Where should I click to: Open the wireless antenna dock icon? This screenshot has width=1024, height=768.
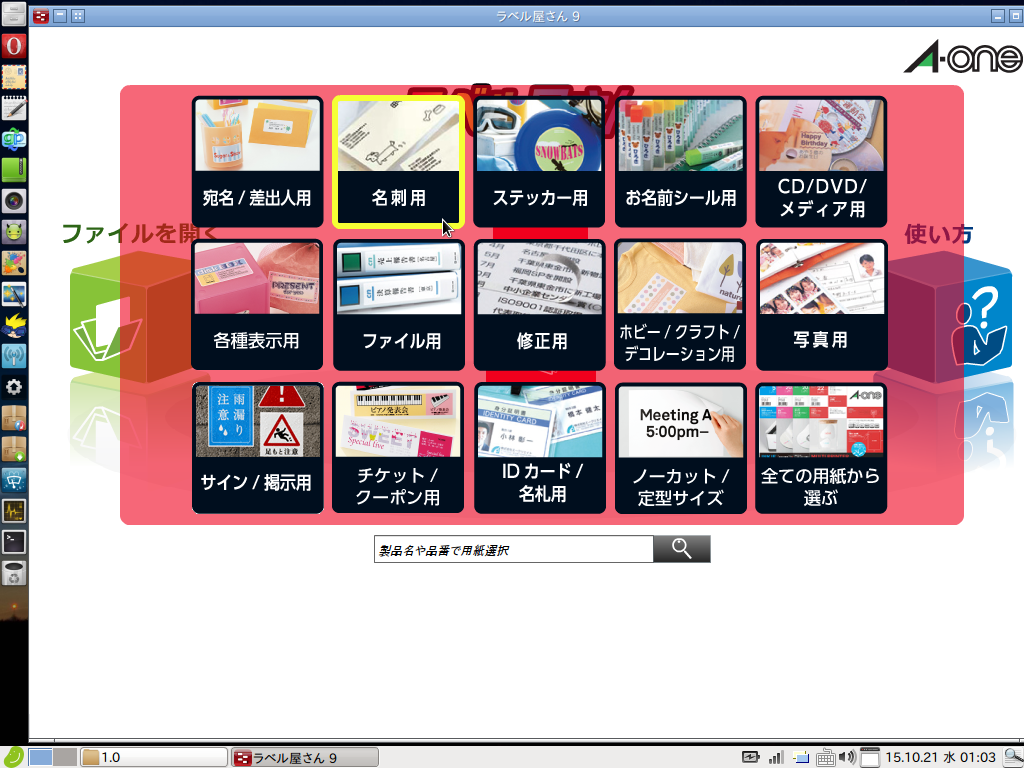14,356
